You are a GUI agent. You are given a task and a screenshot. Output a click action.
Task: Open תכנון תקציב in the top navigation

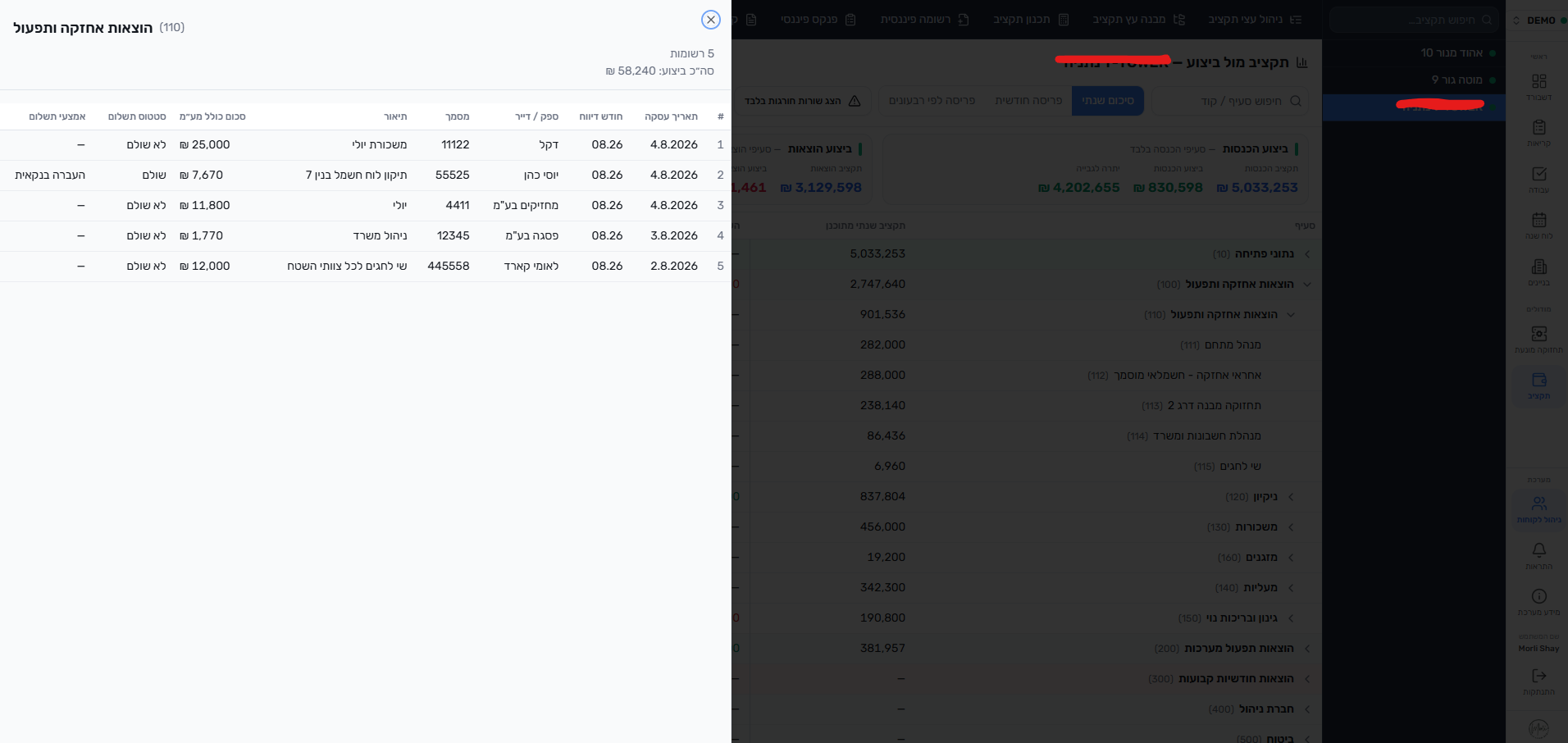tap(1031, 20)
